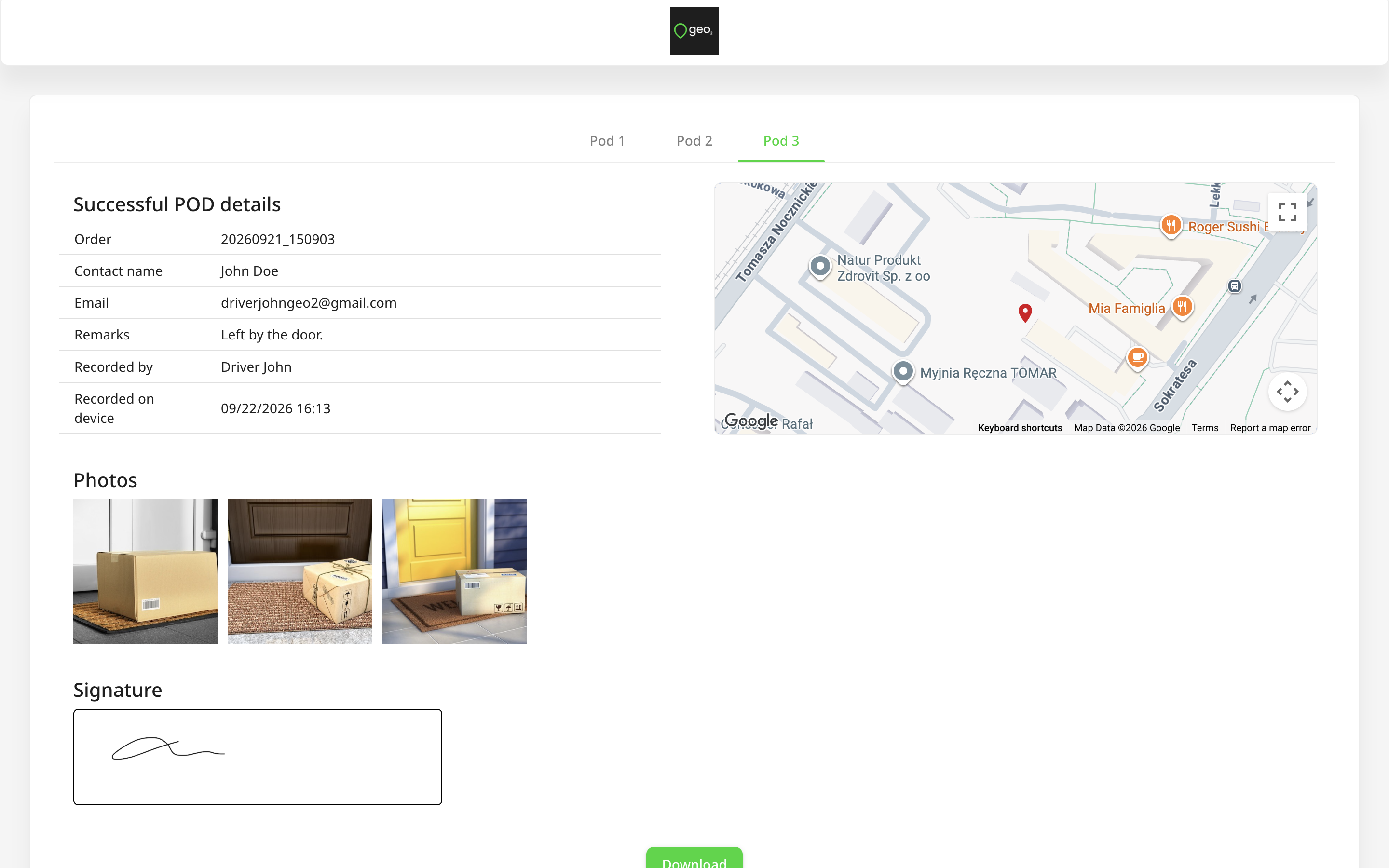Screen dimensions: 1389x868
Task: Click the Google logo on the map
Action: click(751, 421)
